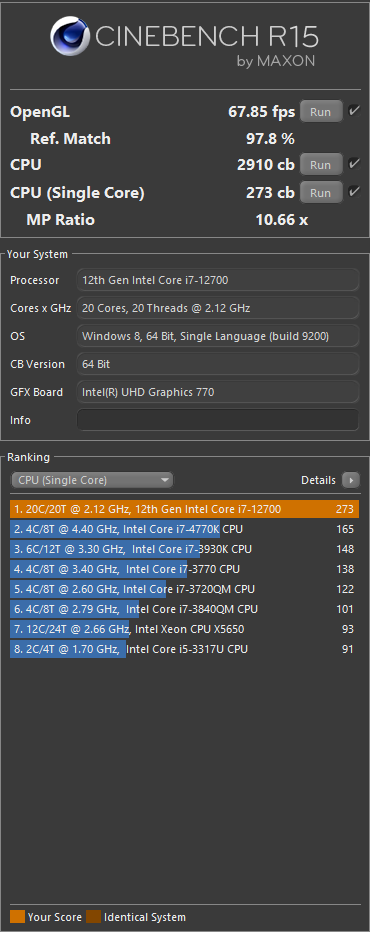Click the Details label in Ranking
Image resolution: width=370 pixels, height=932 pixels.
tap(318, 480)
